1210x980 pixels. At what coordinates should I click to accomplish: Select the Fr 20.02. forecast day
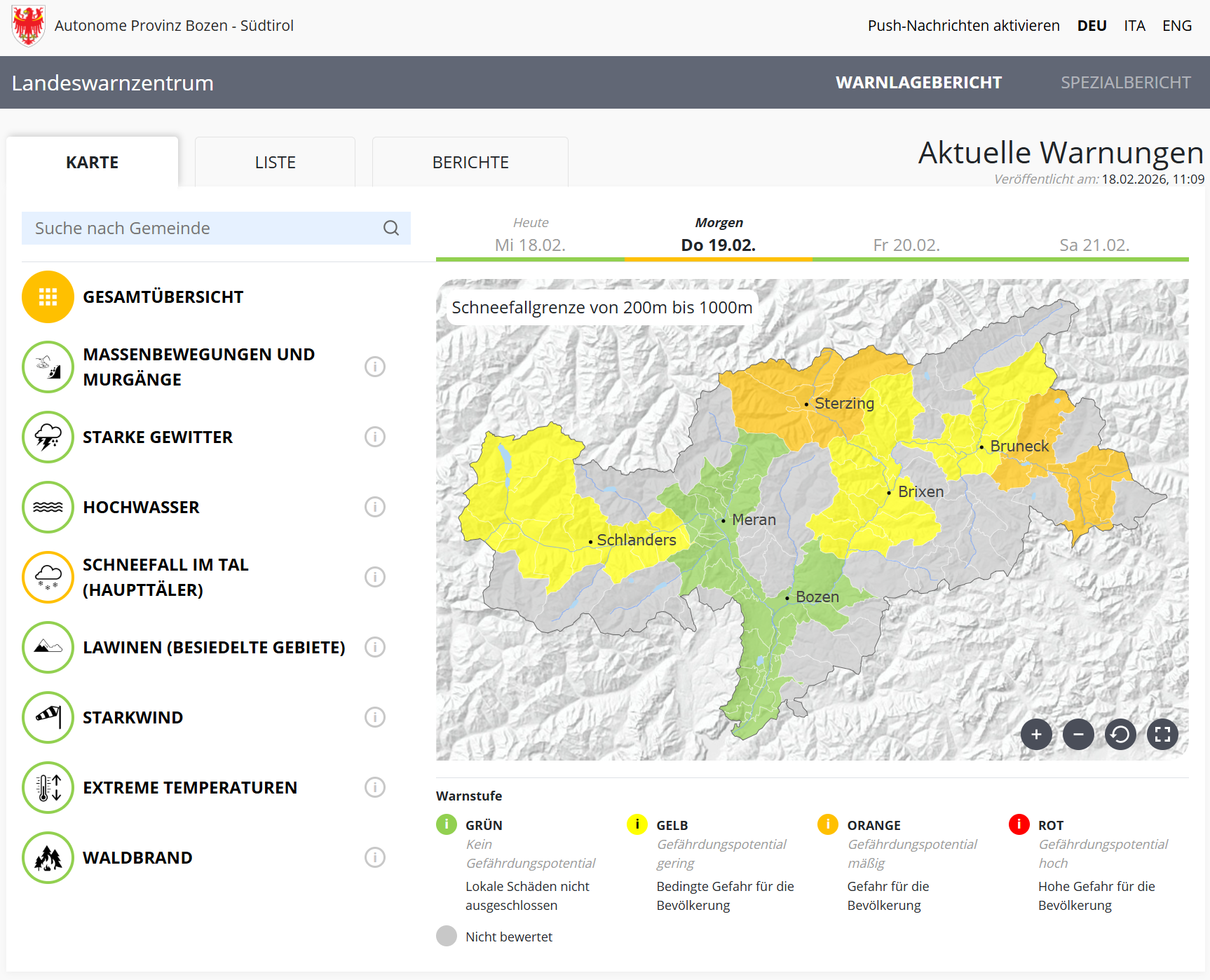(x=906, y=245)
